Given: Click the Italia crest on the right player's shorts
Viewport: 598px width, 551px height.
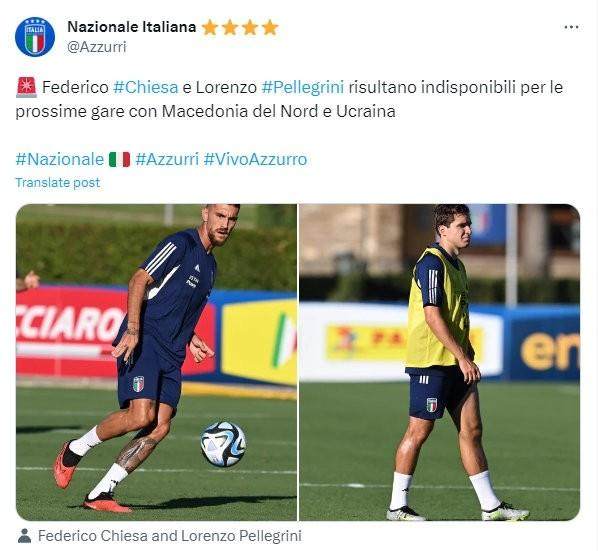Looking at the screenshot, I should pos(432,405).
